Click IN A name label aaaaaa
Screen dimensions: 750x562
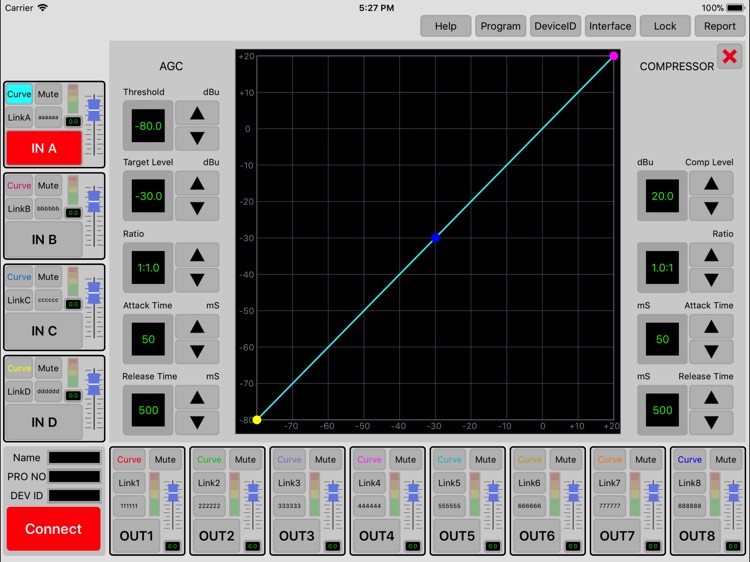[x=48, y=117]
